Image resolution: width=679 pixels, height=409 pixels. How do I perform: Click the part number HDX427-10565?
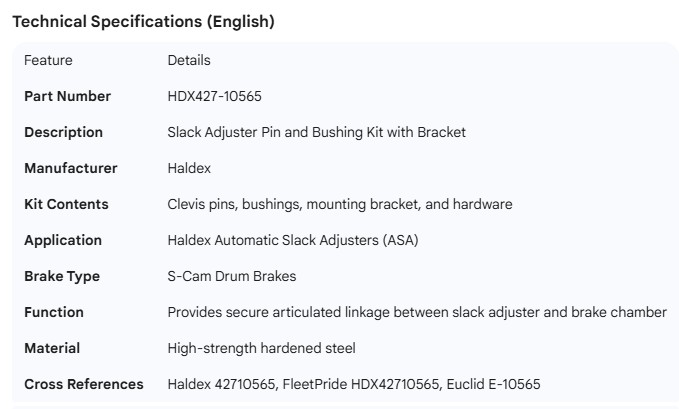(x=215, y=96)
